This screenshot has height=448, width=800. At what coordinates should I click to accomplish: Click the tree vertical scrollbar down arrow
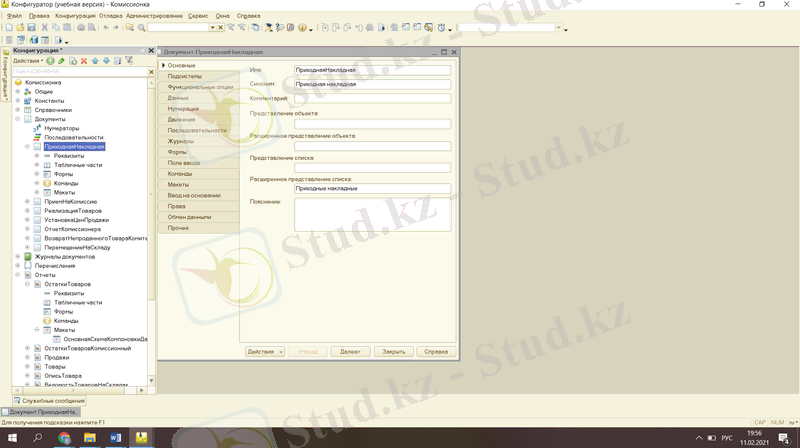151,381
